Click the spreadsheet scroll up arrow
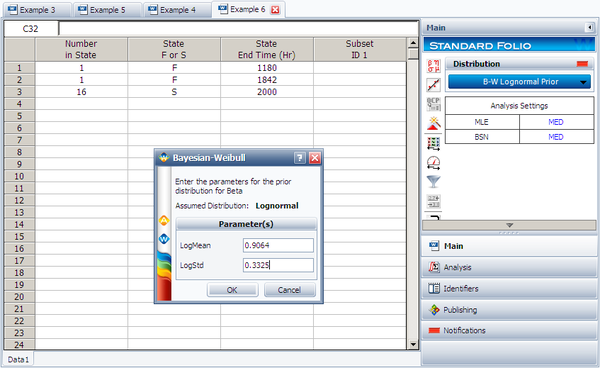Screen dimensions: 600x368 click(x=413, y=43)
